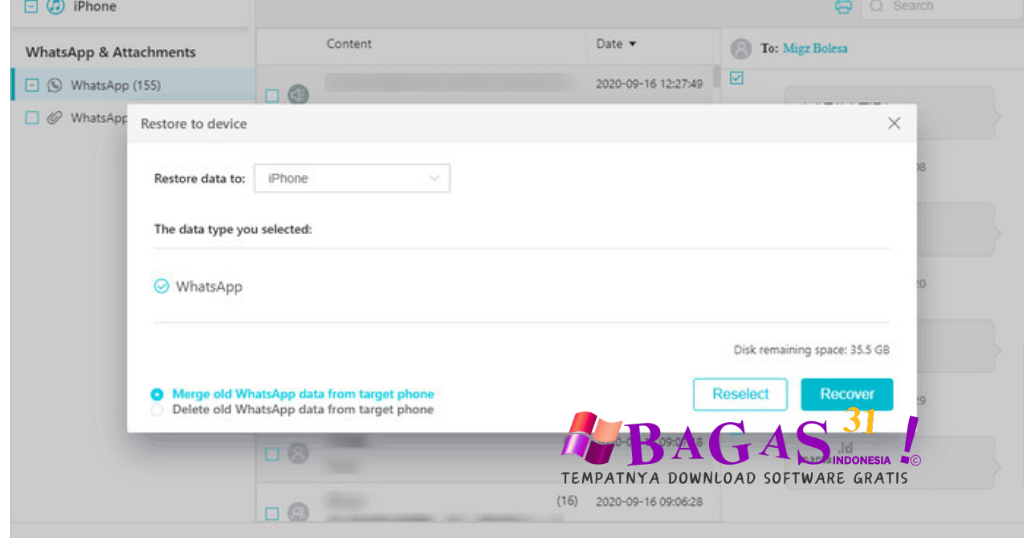Click the paperclip attachments icon in sidebar
The image size is (1024, 538).
pyautogui.click(x=55, y=118)
